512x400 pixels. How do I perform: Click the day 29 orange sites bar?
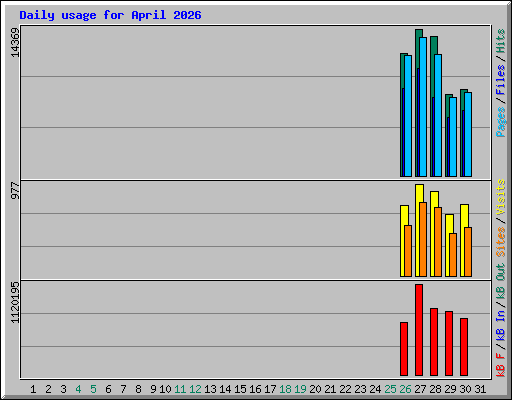pos(453,255)
